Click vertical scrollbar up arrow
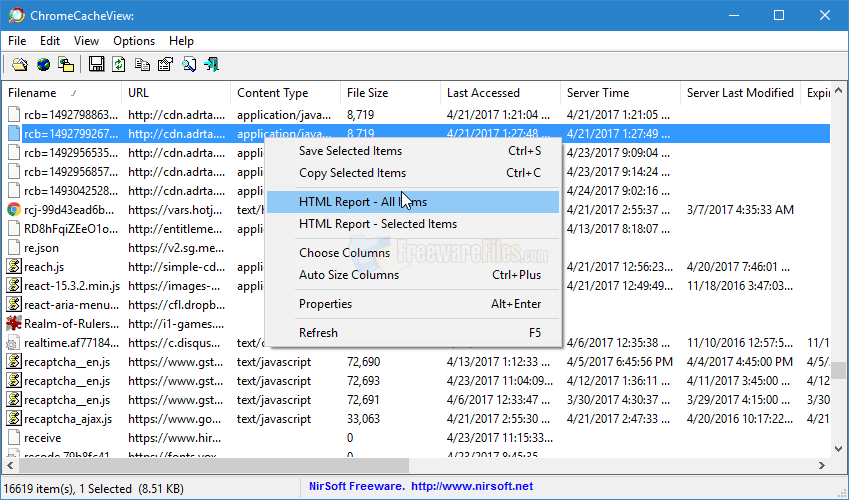The height and width of the screenshot is (500, 849). 839,90
